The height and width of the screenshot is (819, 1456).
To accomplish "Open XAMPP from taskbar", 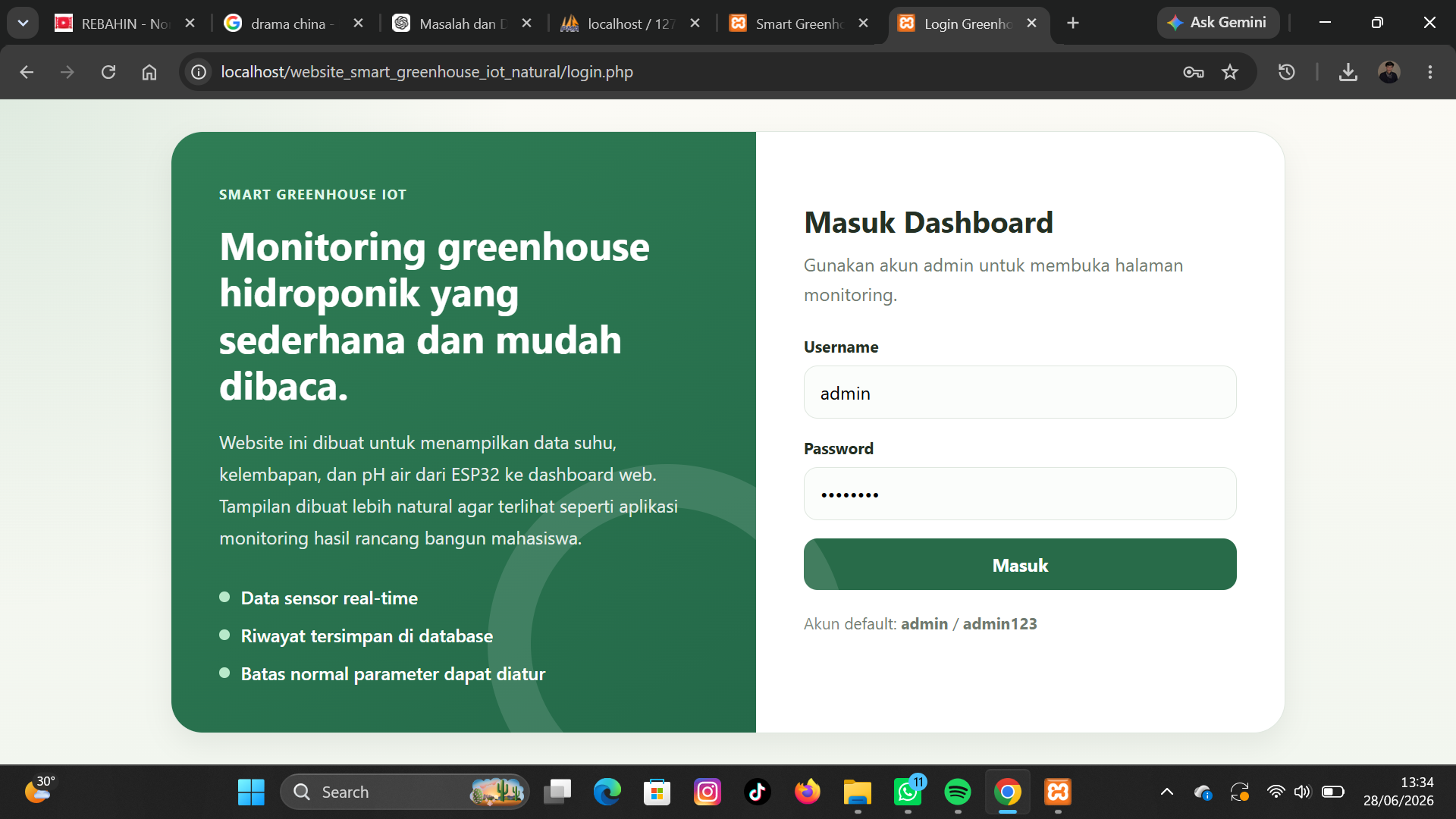I will 1058,792.
